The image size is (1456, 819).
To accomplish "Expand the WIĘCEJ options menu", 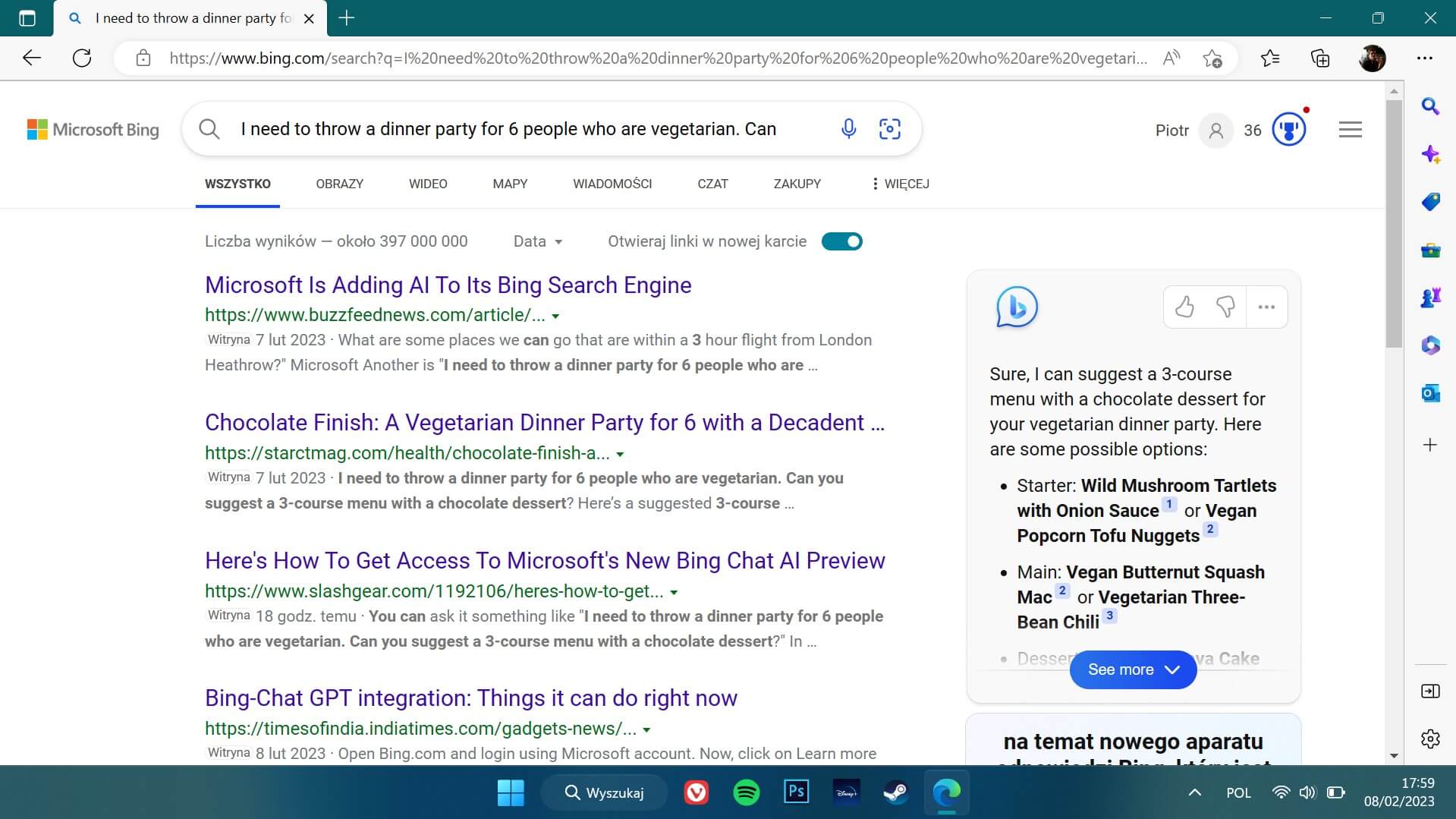I will pyautogui.click(x=900, y=184).
